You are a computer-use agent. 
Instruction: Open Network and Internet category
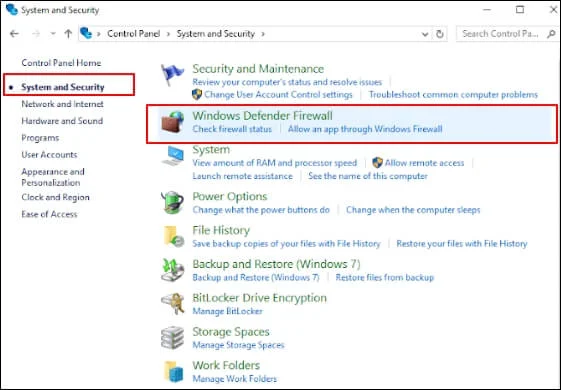click(x=62, y=104)
